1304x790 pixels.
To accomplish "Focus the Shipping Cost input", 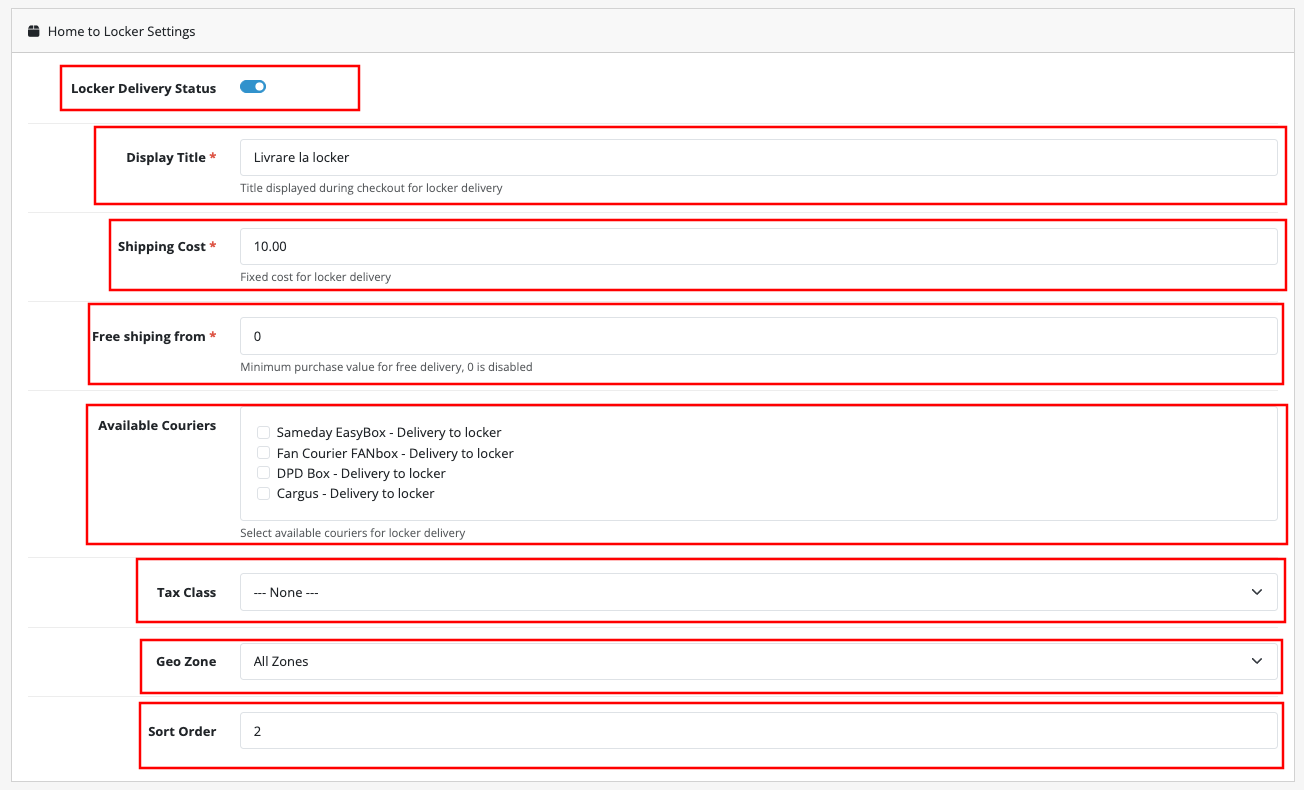I will coord(759,246).
